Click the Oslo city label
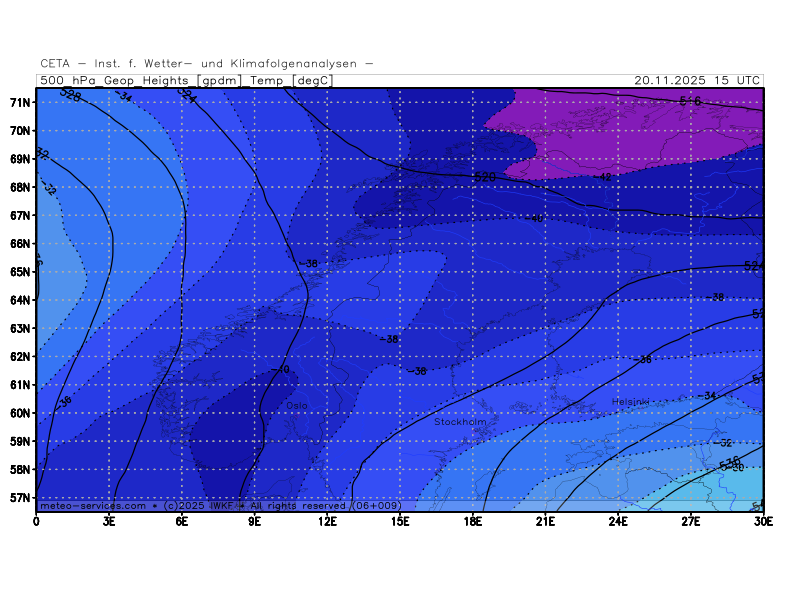 pos(297,405)
